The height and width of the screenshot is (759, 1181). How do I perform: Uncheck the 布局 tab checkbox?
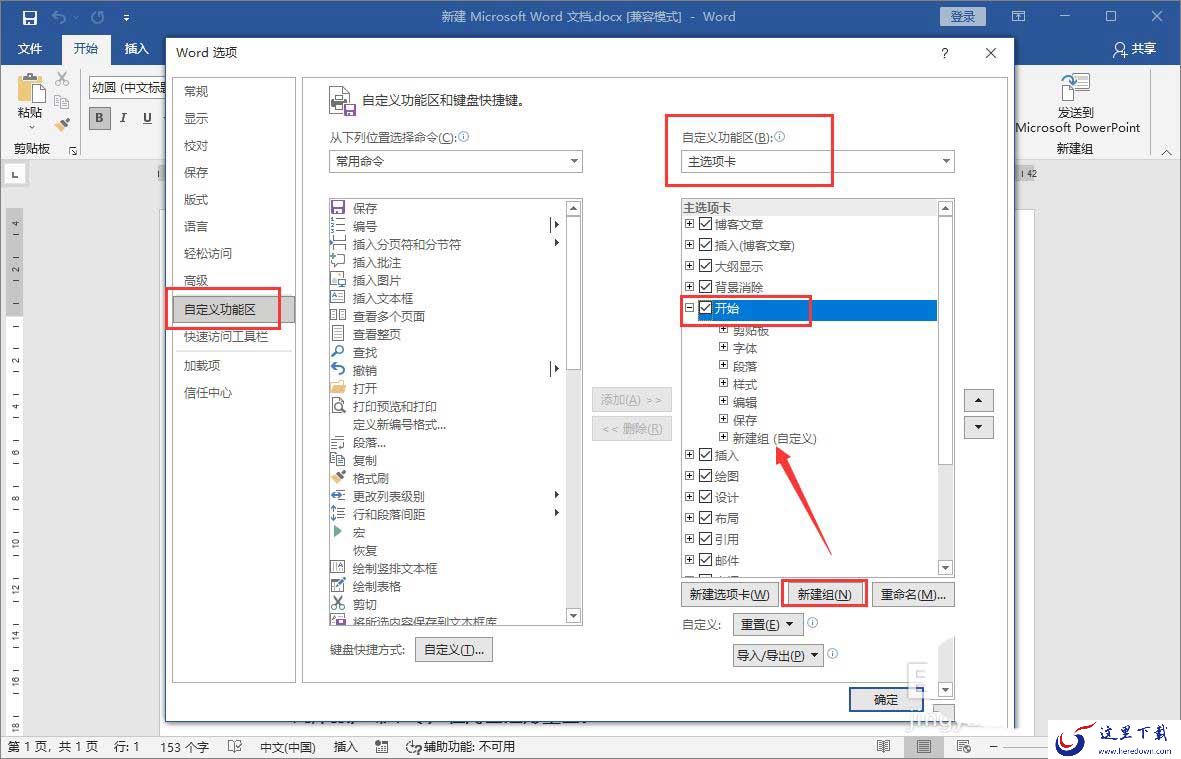pyautogui.click(x=705, y=518)
